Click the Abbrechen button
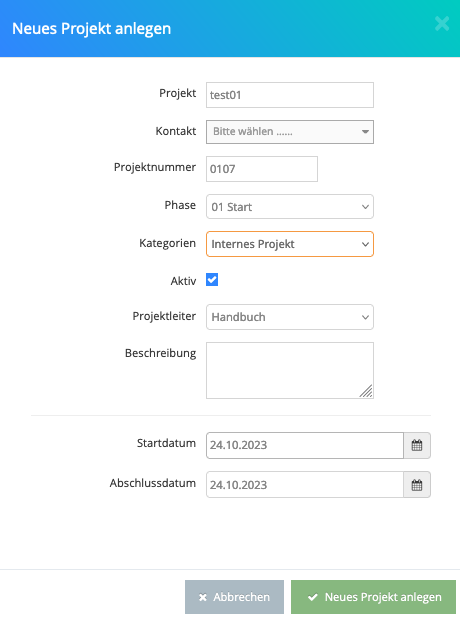 point(234,597)
